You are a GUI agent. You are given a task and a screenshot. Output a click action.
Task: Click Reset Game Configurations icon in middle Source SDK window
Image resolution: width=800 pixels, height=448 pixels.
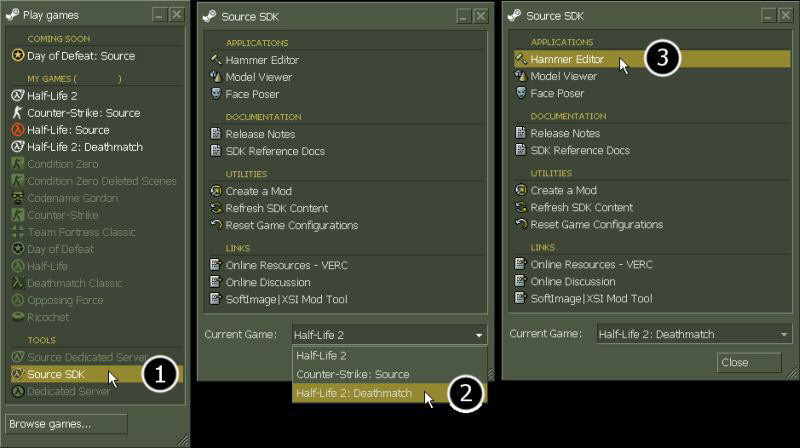click(216, 225)
